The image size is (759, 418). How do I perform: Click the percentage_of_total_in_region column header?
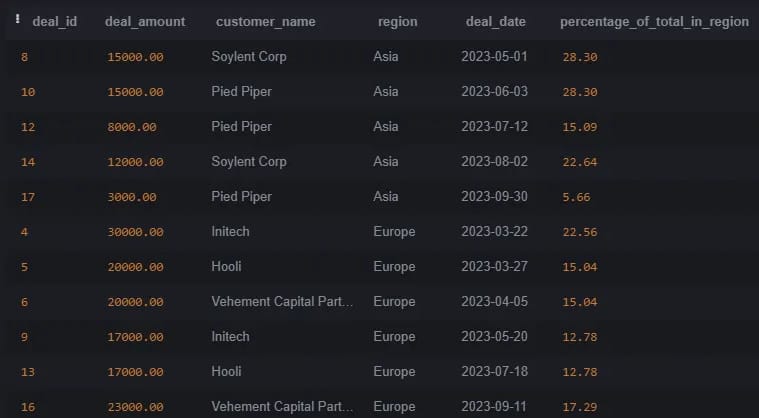coord(654,22)
